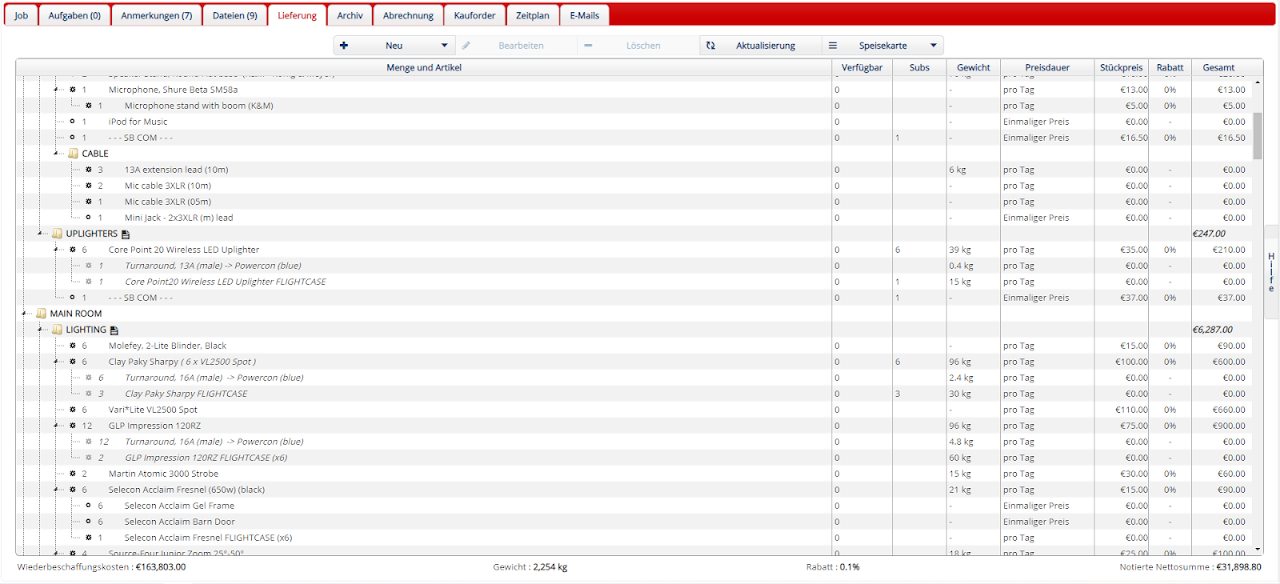1280x584 pixels.
Task: Click circle icon for Selecon Acclaim Gel Frame
Action: [x=89, y=506]
